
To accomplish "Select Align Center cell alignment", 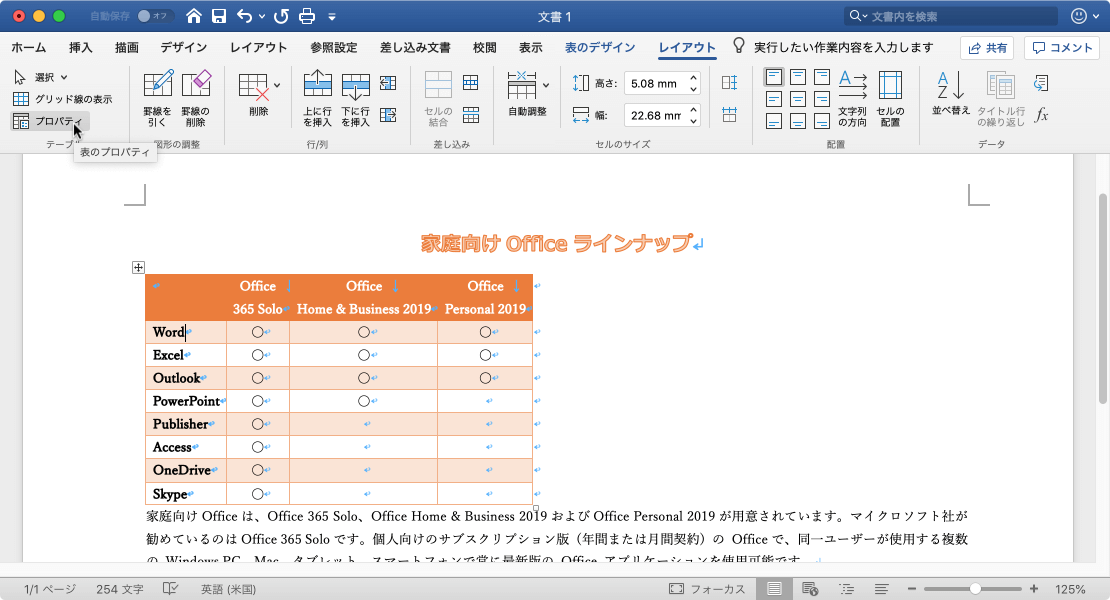I will (798, 99).
